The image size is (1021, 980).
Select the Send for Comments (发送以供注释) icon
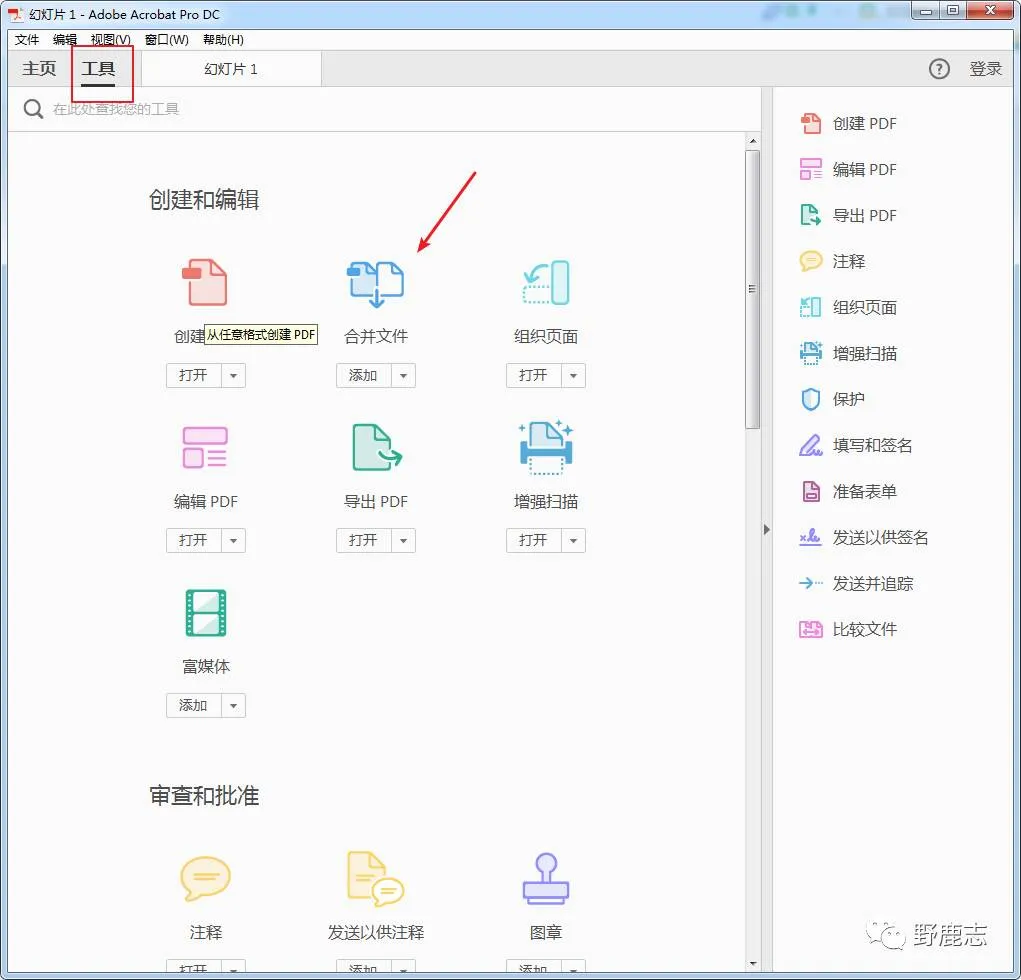pyautogui.click(x=376, y=878)
